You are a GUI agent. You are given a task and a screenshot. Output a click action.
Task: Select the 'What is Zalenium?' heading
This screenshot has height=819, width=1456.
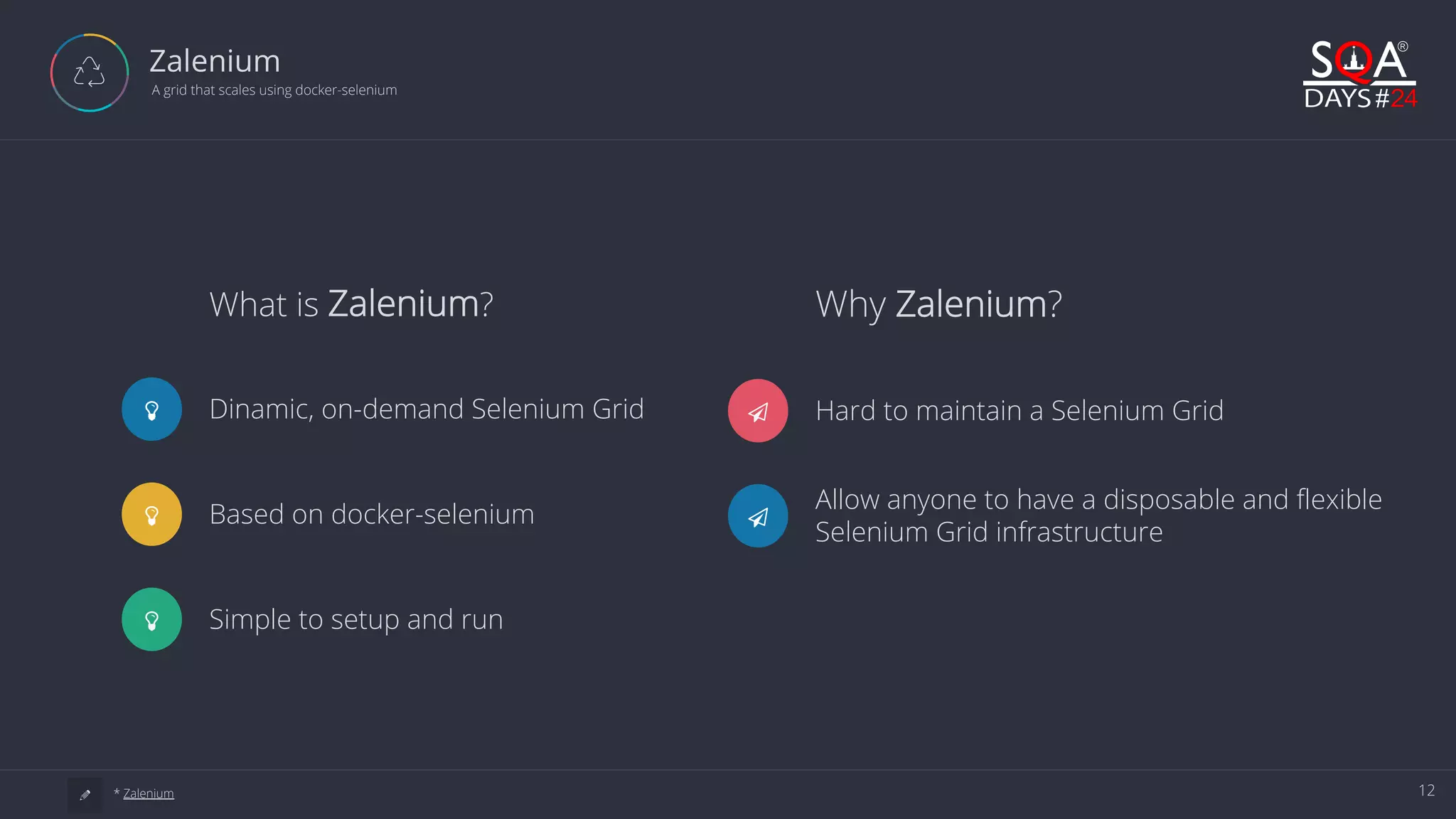tap(351, 304)
